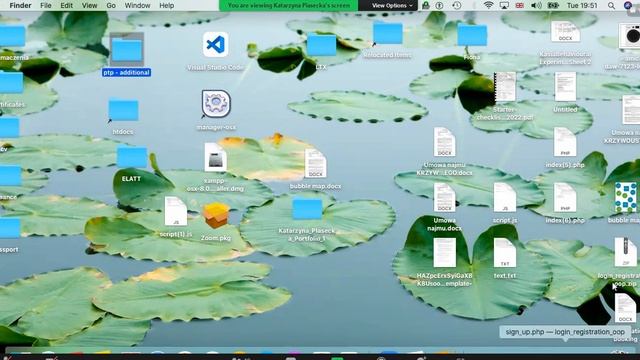640x360 pixels.
Task: Select the xampp-osx installer dmg file
Action: (x=216, y=157)
